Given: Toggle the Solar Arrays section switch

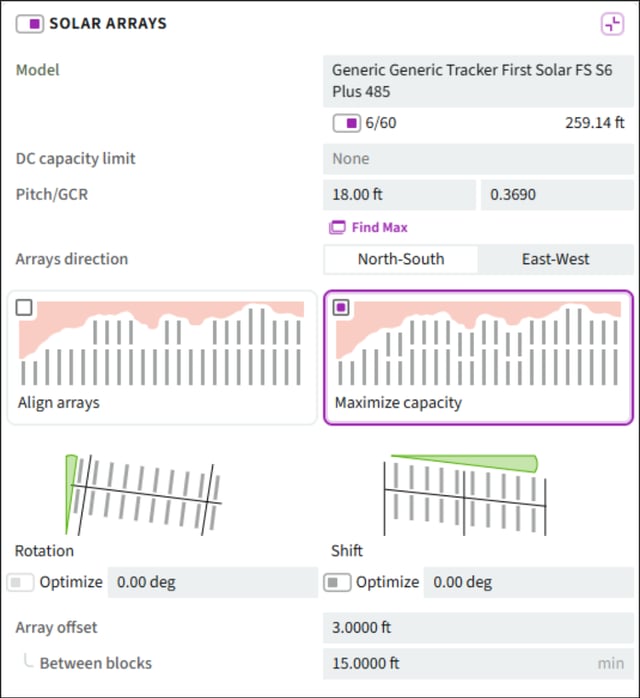Looking at the screenshot, I should pos(30,24).
